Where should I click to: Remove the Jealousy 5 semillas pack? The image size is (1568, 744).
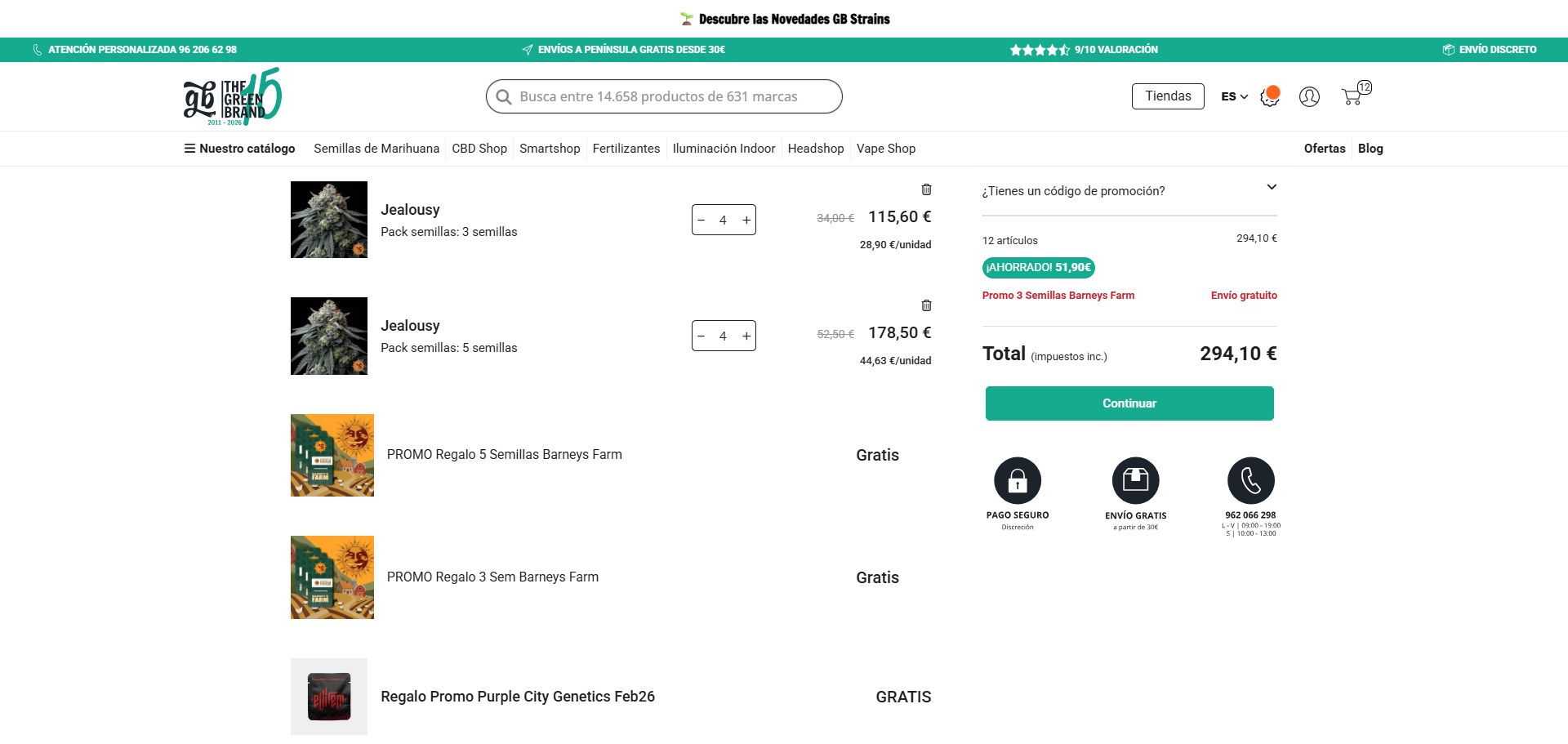pyautogui.click(x=926, y=305)
